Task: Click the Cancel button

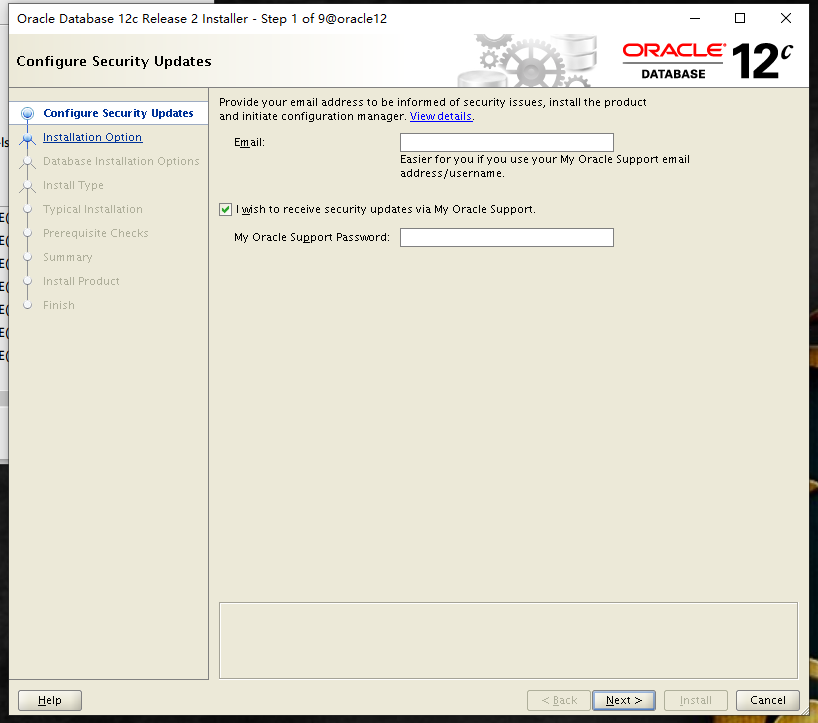Action: [767, 700]
